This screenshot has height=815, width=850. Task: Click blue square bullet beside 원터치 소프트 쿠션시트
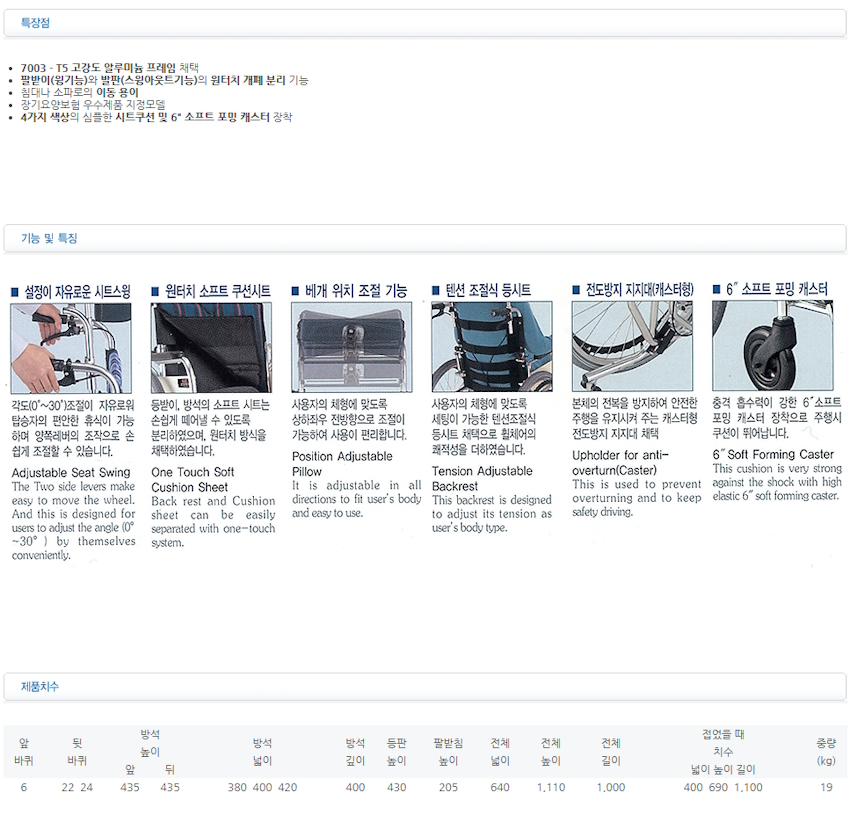[x=155, y=291]
